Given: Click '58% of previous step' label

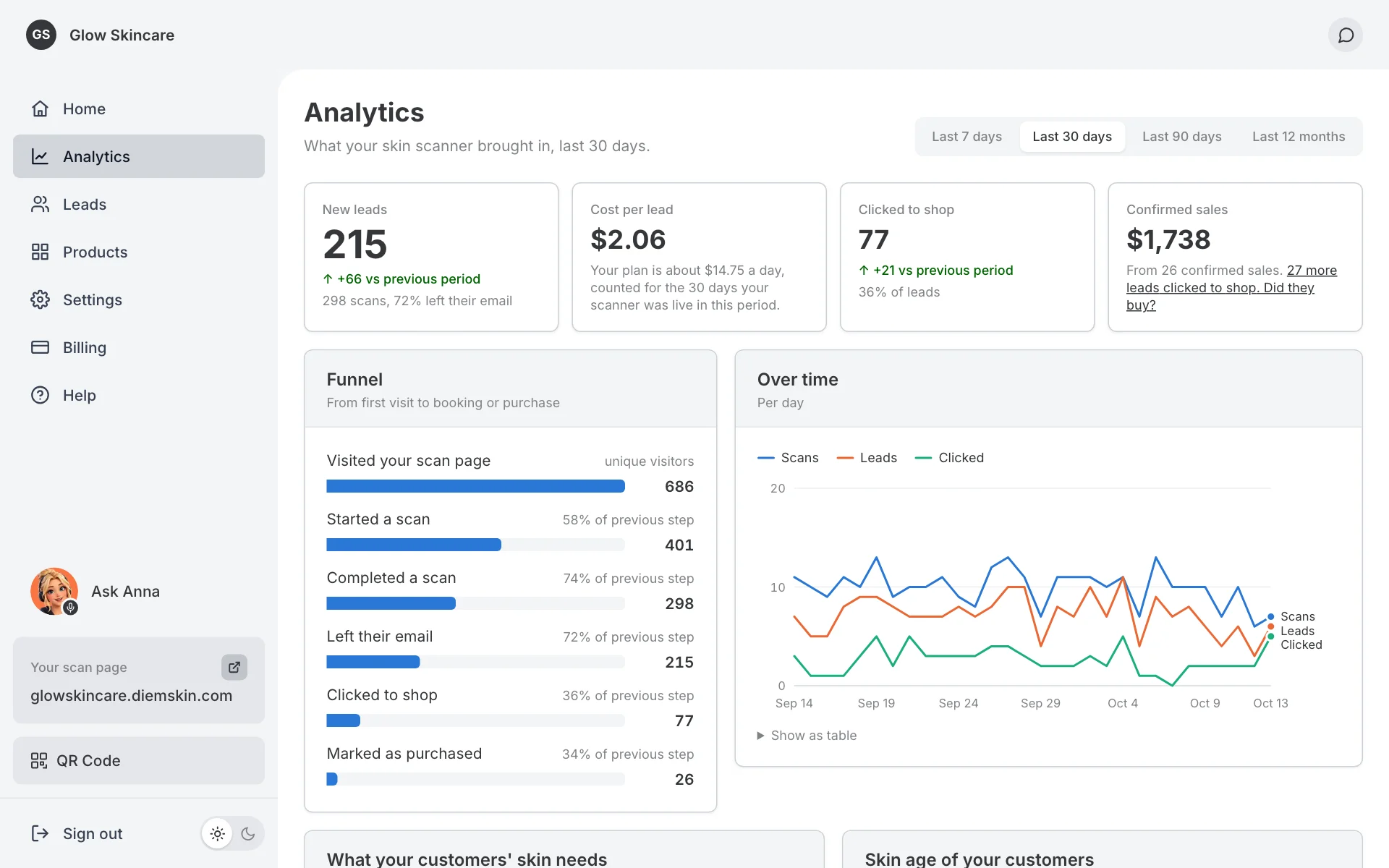Looking at the screenshot, I should point(628,520).
